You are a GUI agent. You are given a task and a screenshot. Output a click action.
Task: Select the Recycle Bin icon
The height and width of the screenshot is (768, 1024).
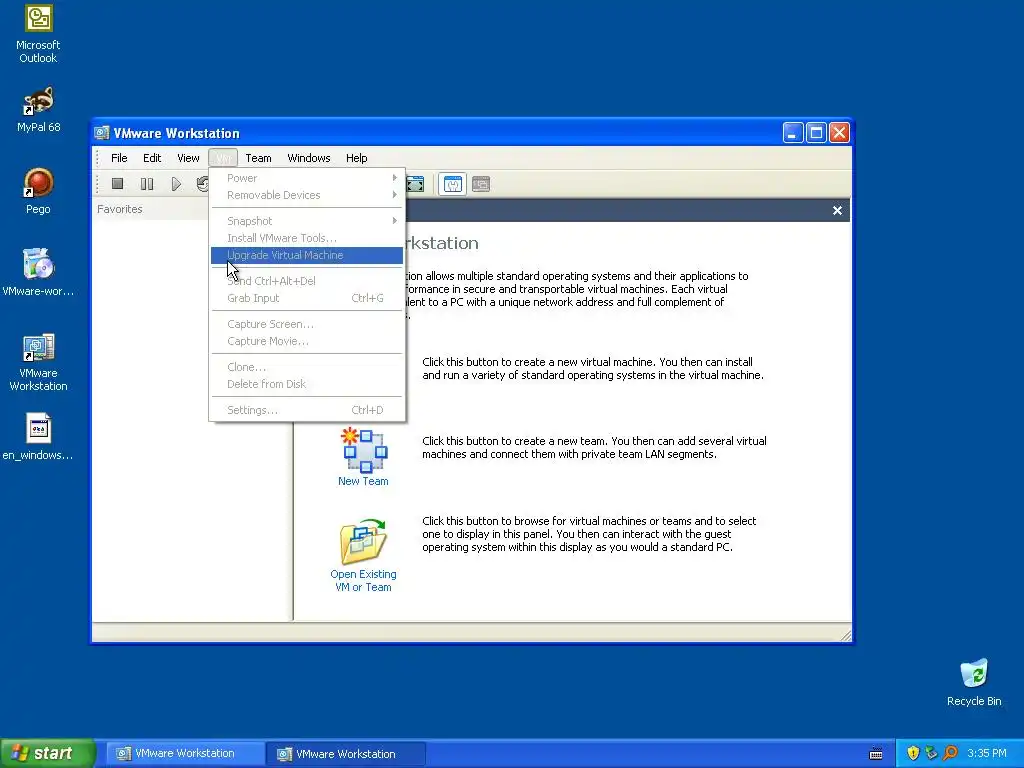pyautogui.click(x=974, y=674)
